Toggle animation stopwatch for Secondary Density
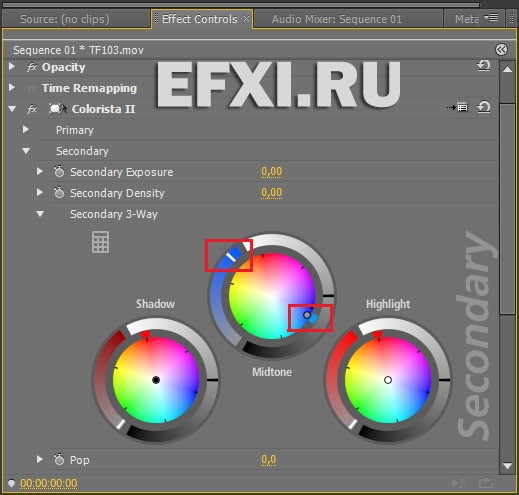This screenshot has width=519, height=495. (59, 193)
